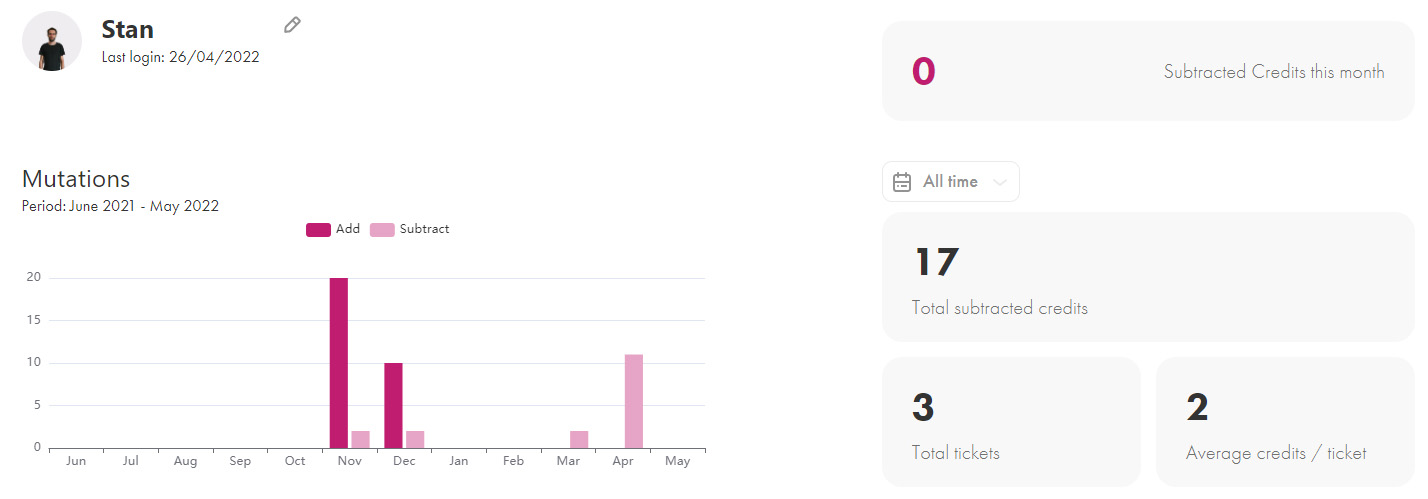This screenshot has height=499, width=1428.
Task: Expand the All time dropdown chevron
Action: [999, 182]
